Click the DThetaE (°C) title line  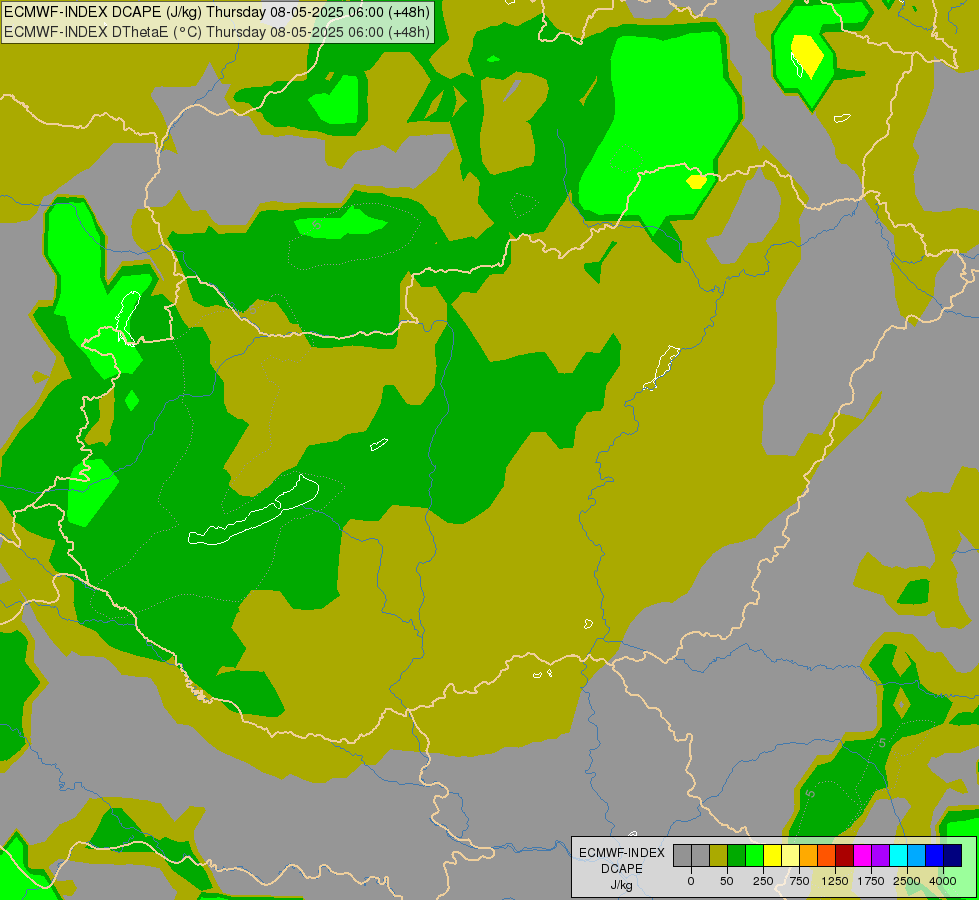(217, 32)
